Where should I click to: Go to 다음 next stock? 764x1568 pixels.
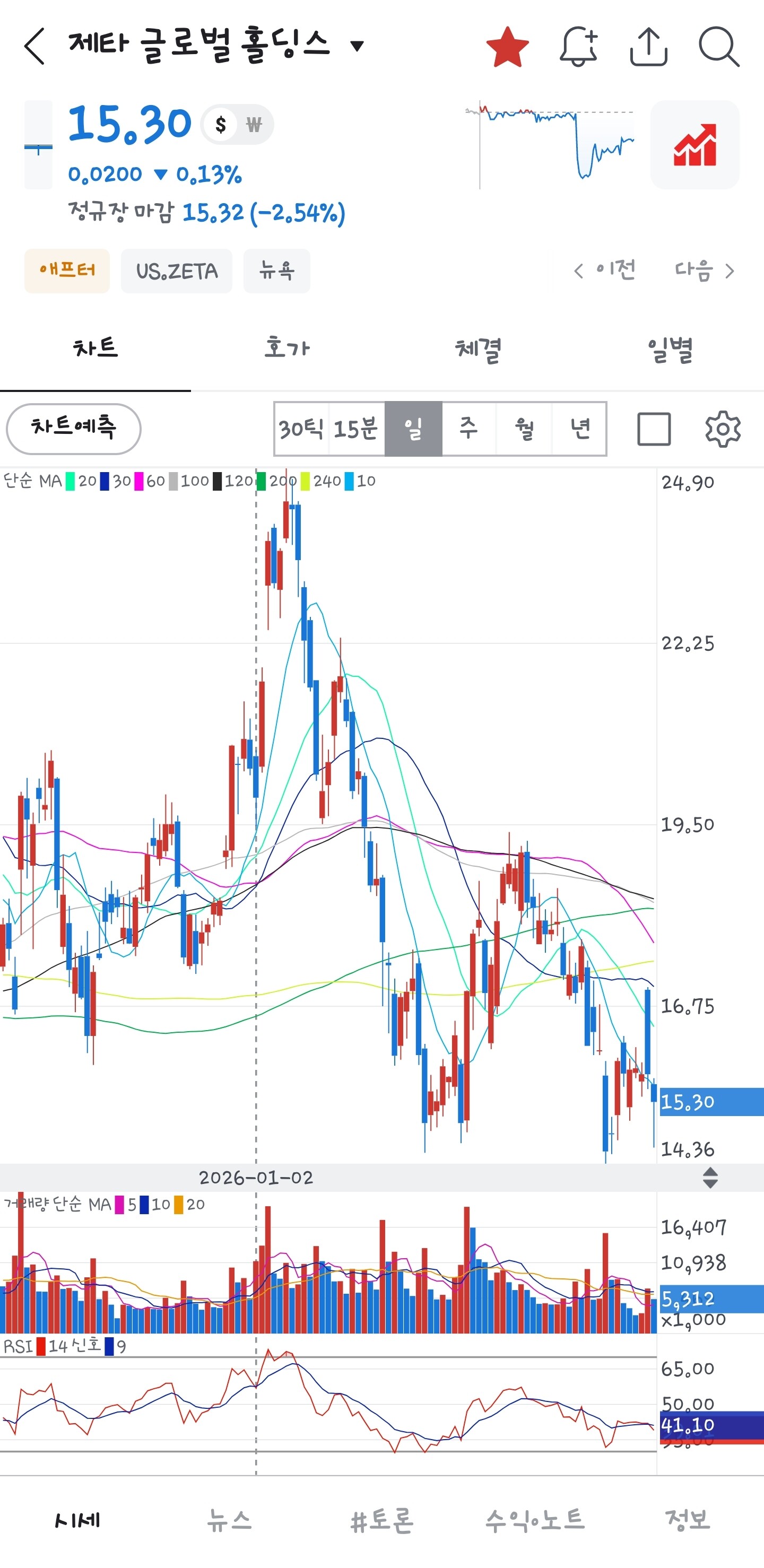705,270
